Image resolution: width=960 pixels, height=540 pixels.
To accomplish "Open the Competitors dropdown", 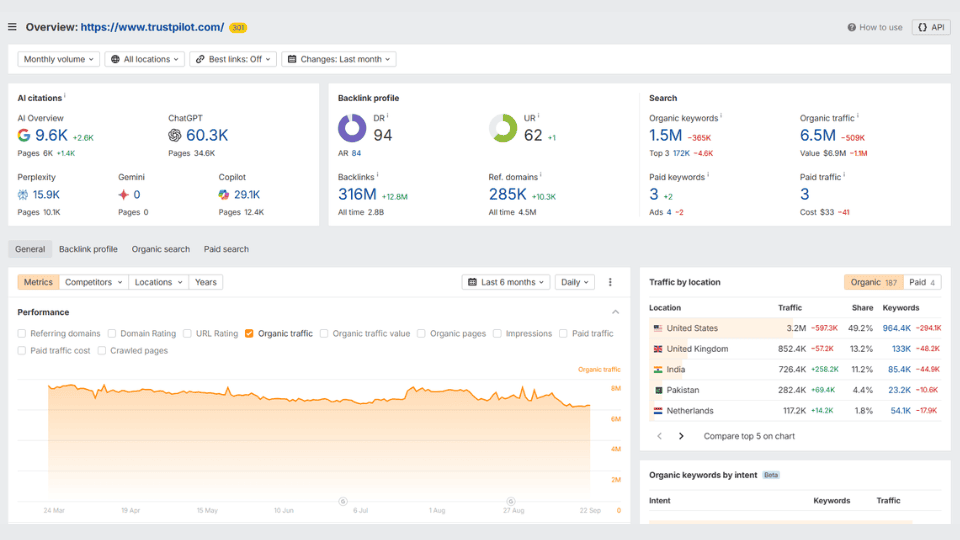I will point(94,282).
